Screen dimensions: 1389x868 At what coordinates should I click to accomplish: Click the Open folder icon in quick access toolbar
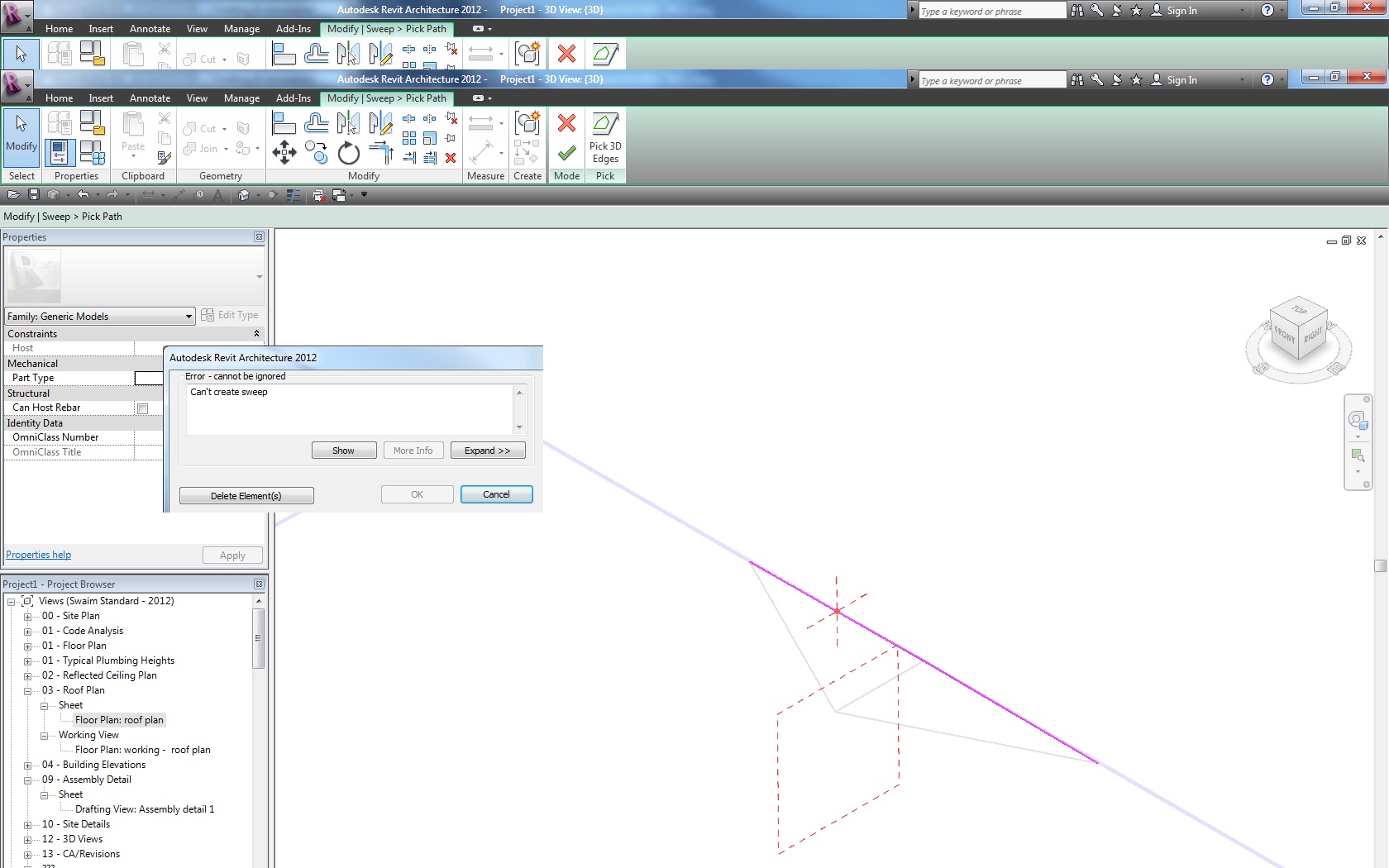tap(13, 195)
